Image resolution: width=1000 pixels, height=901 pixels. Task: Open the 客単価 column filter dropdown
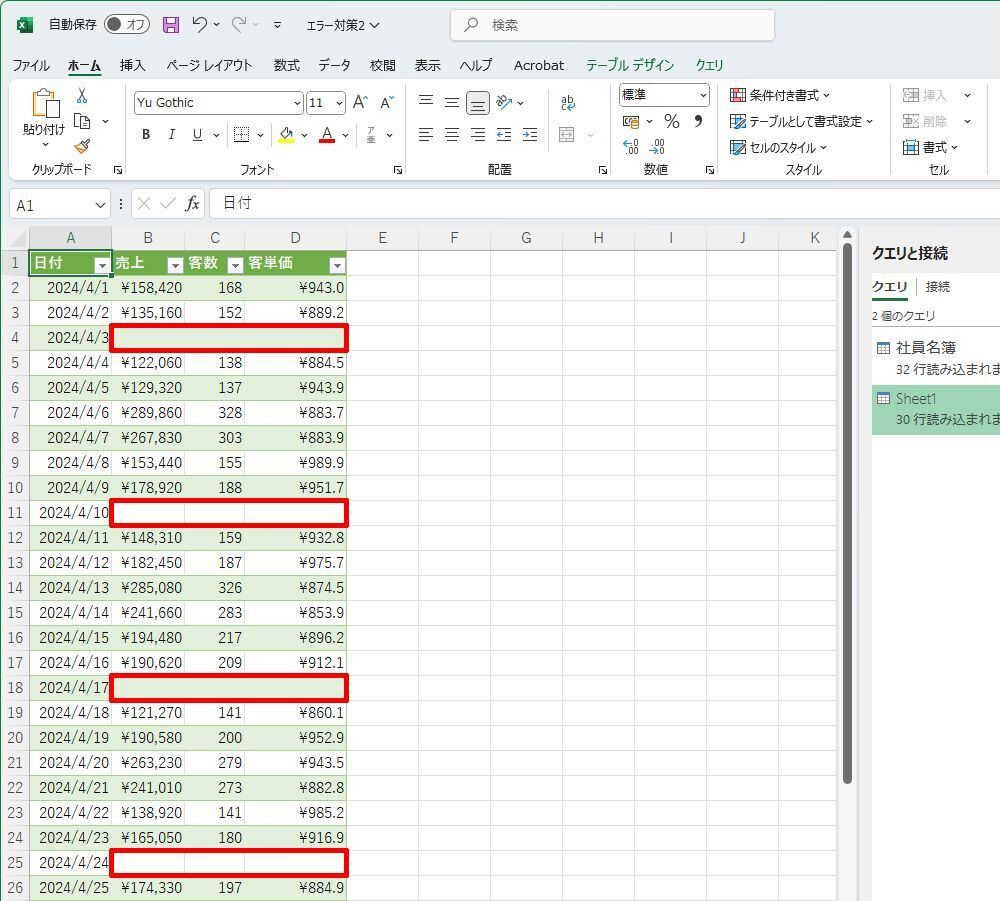click(337, 265)
